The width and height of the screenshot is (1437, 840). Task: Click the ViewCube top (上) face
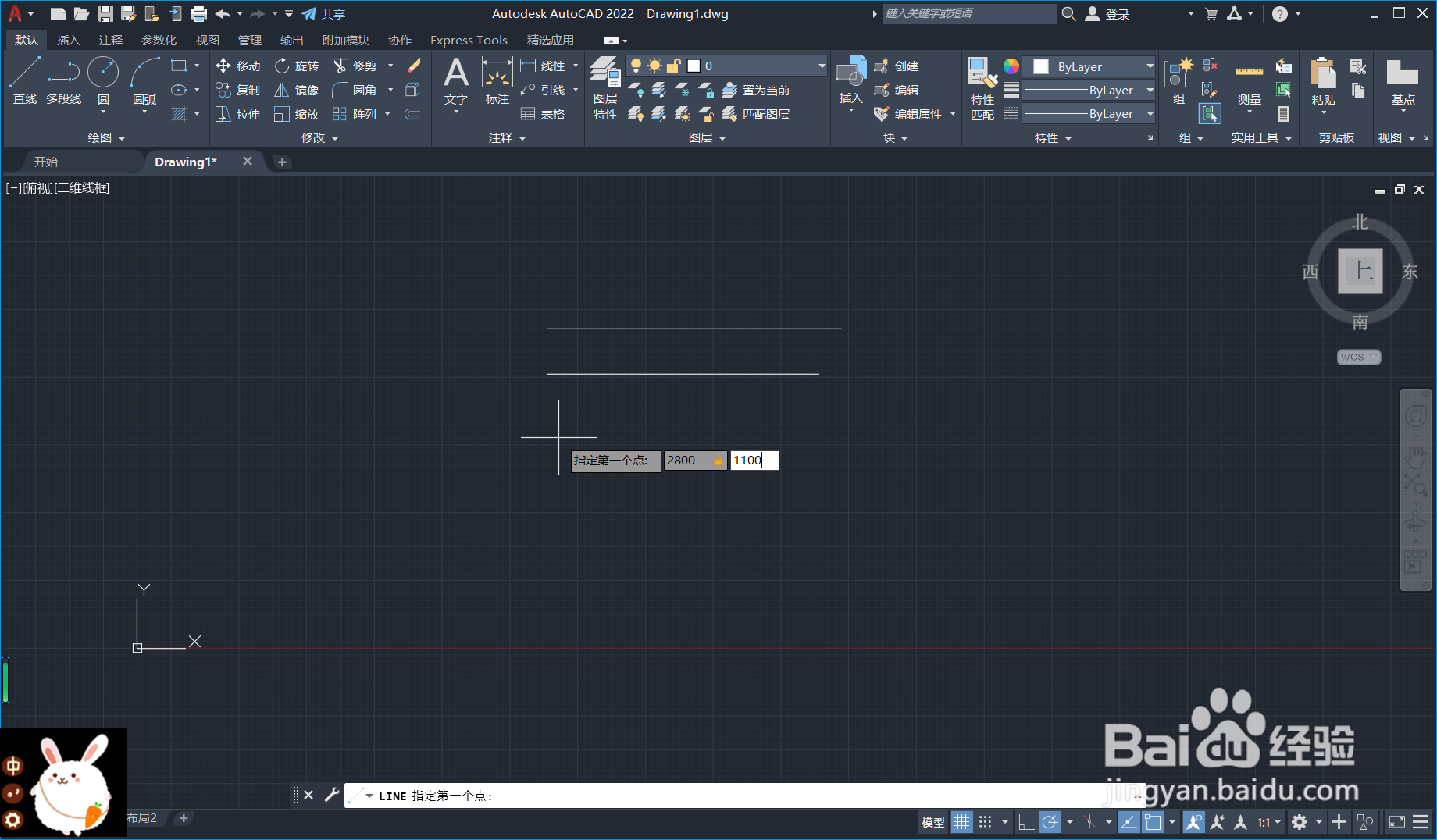[x=1360, y=271]
